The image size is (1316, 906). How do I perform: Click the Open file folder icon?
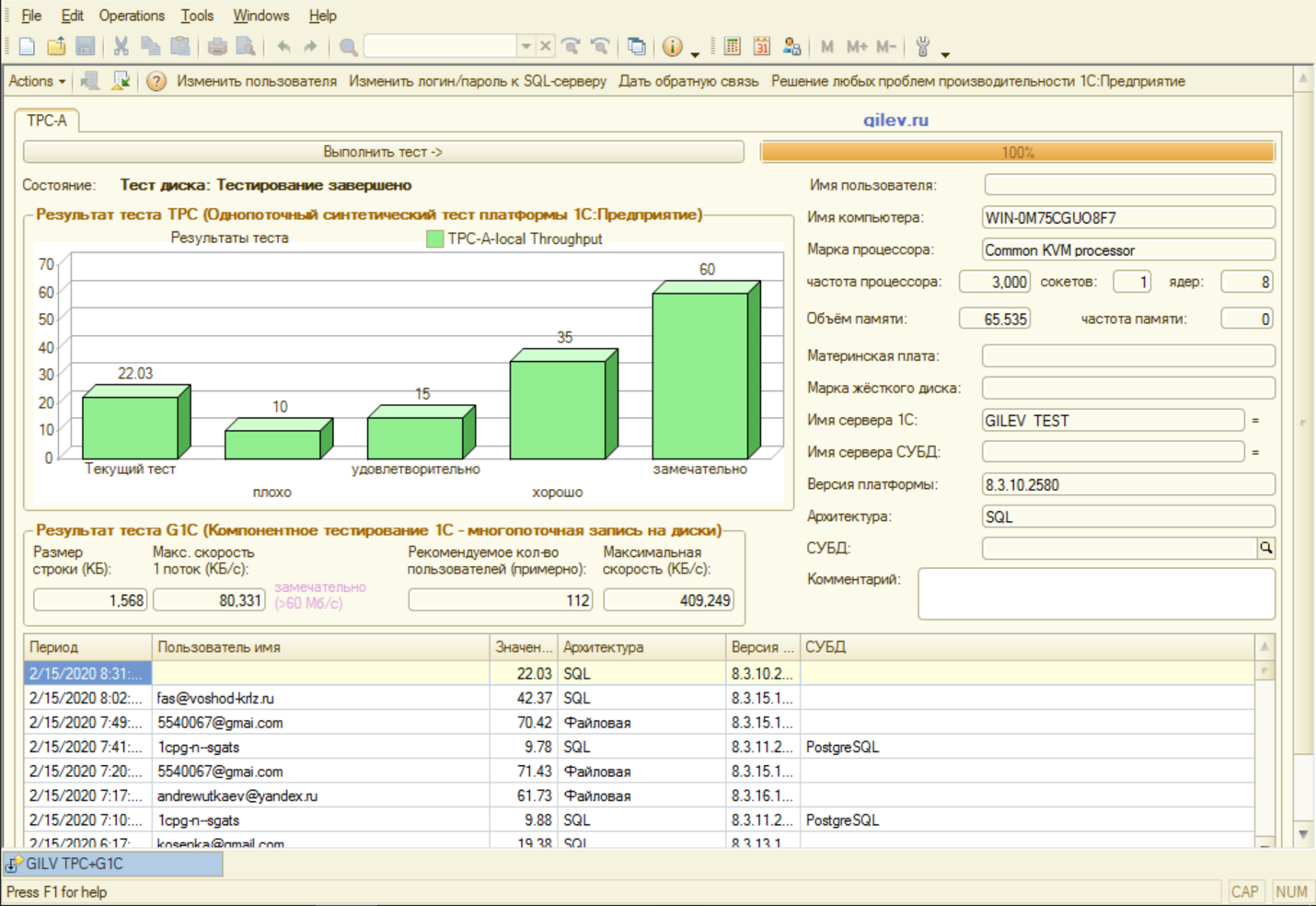point(56,46)
